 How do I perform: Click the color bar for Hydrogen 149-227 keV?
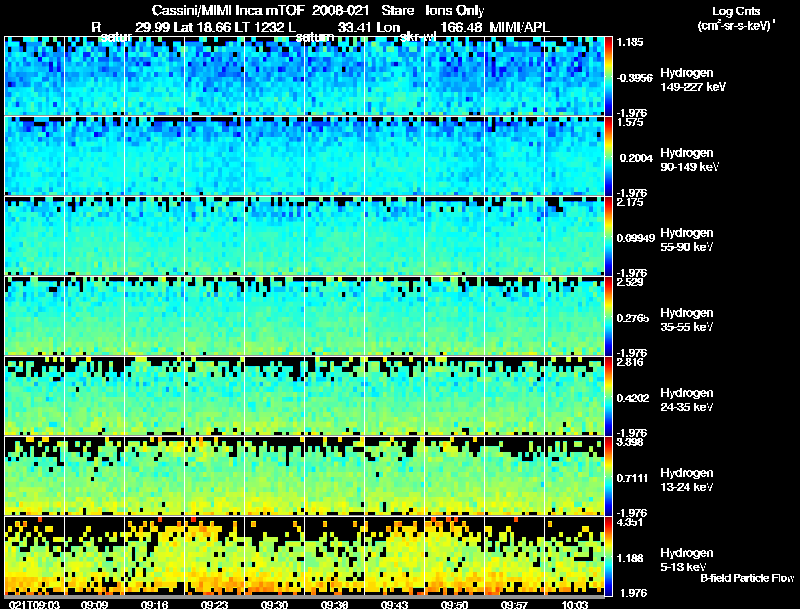(x=608, y=76)
